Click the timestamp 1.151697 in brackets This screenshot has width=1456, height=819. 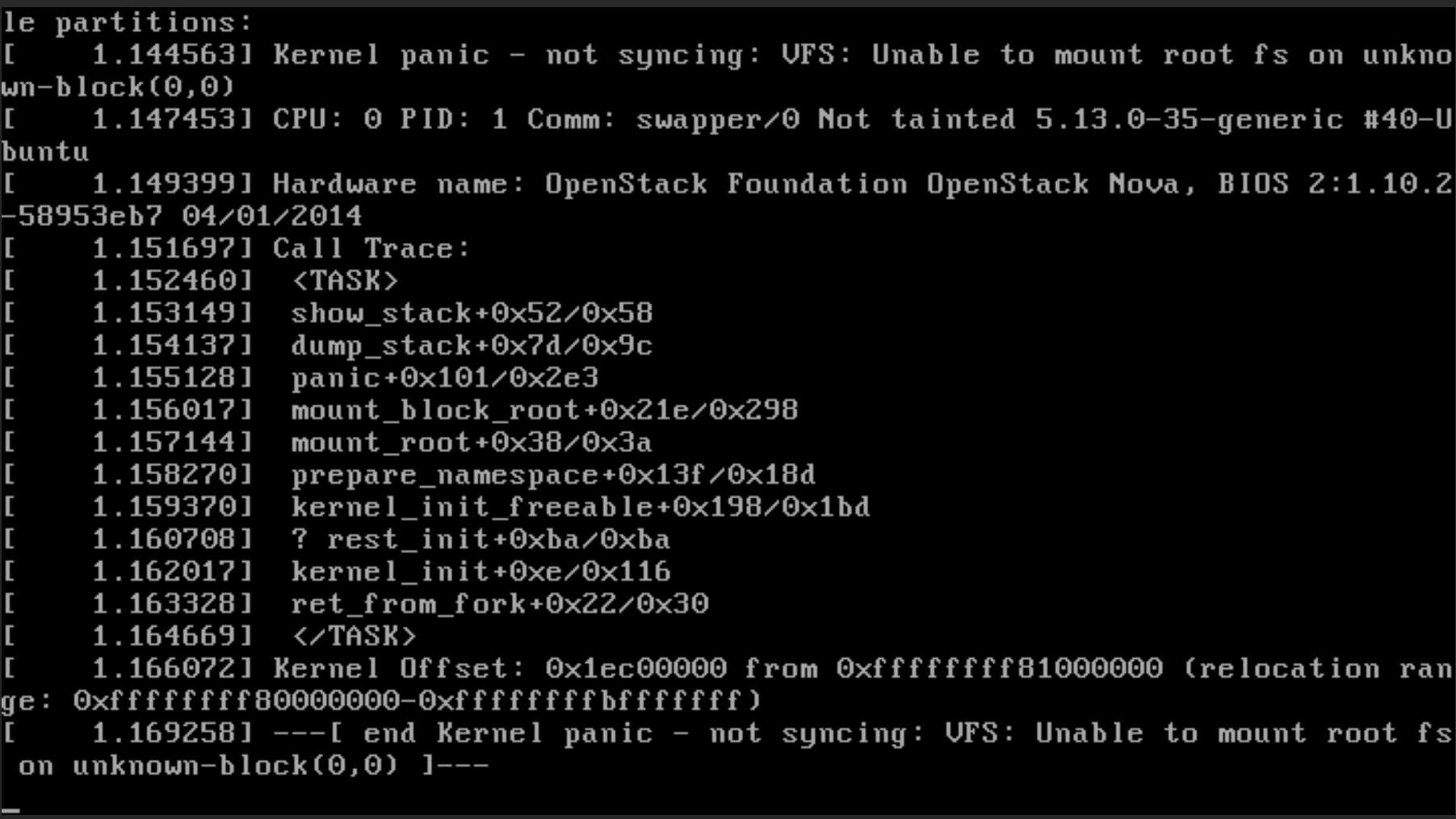point(171,249)
